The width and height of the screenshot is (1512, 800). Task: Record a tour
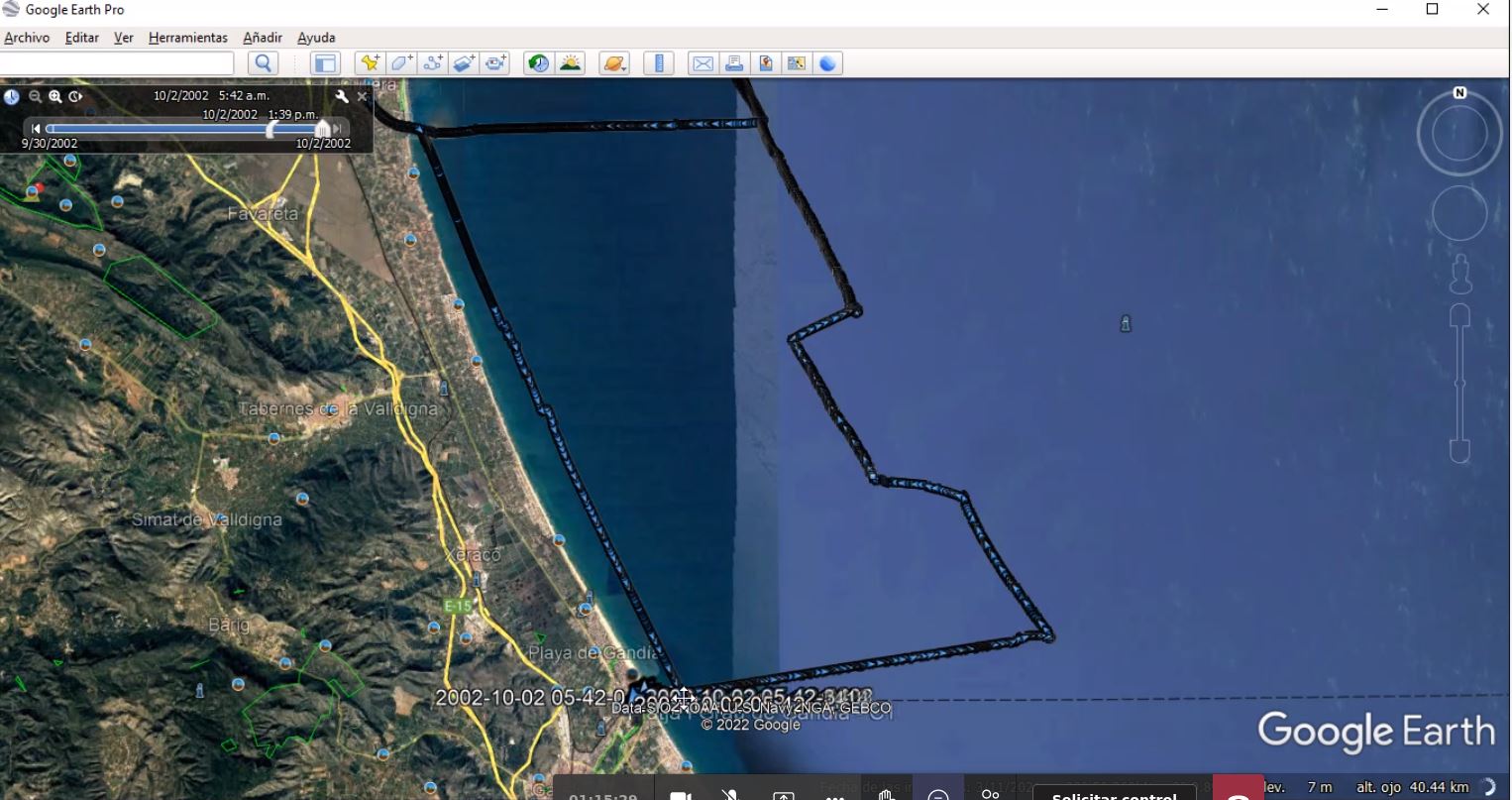pyautogui.click(x=495, y=63)
